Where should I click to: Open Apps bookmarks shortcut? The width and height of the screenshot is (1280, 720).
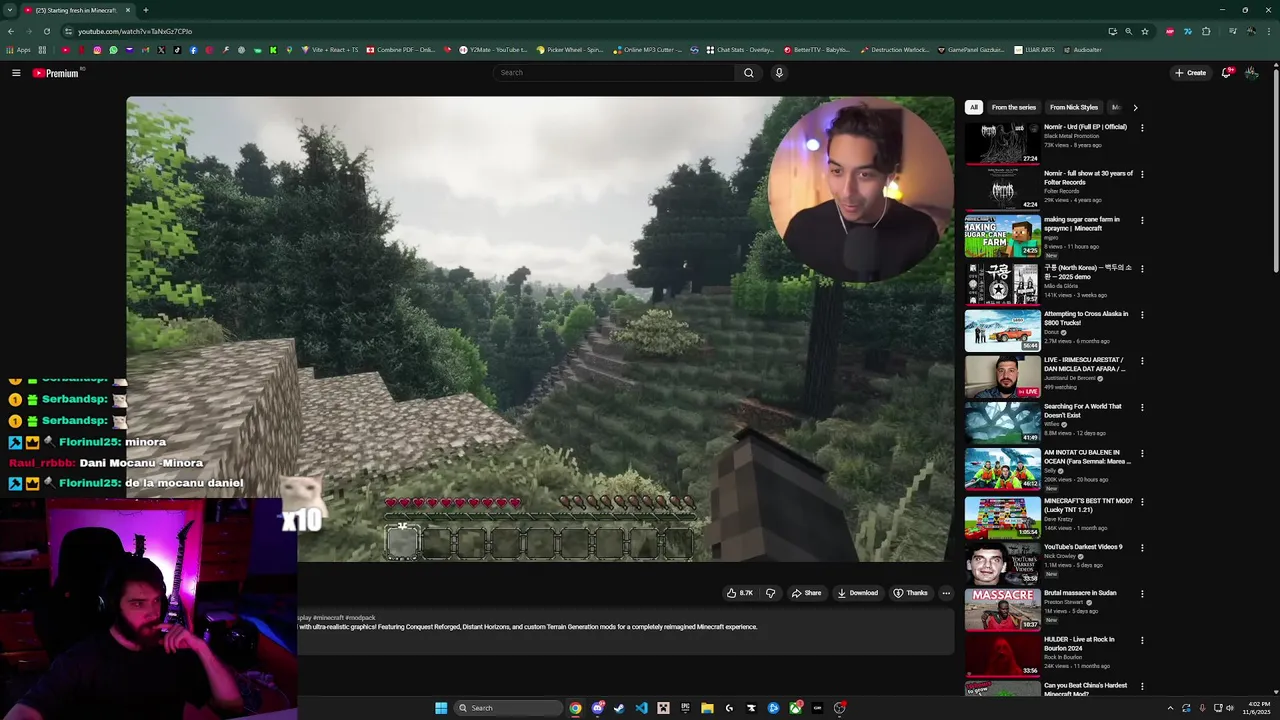[17, 50]
